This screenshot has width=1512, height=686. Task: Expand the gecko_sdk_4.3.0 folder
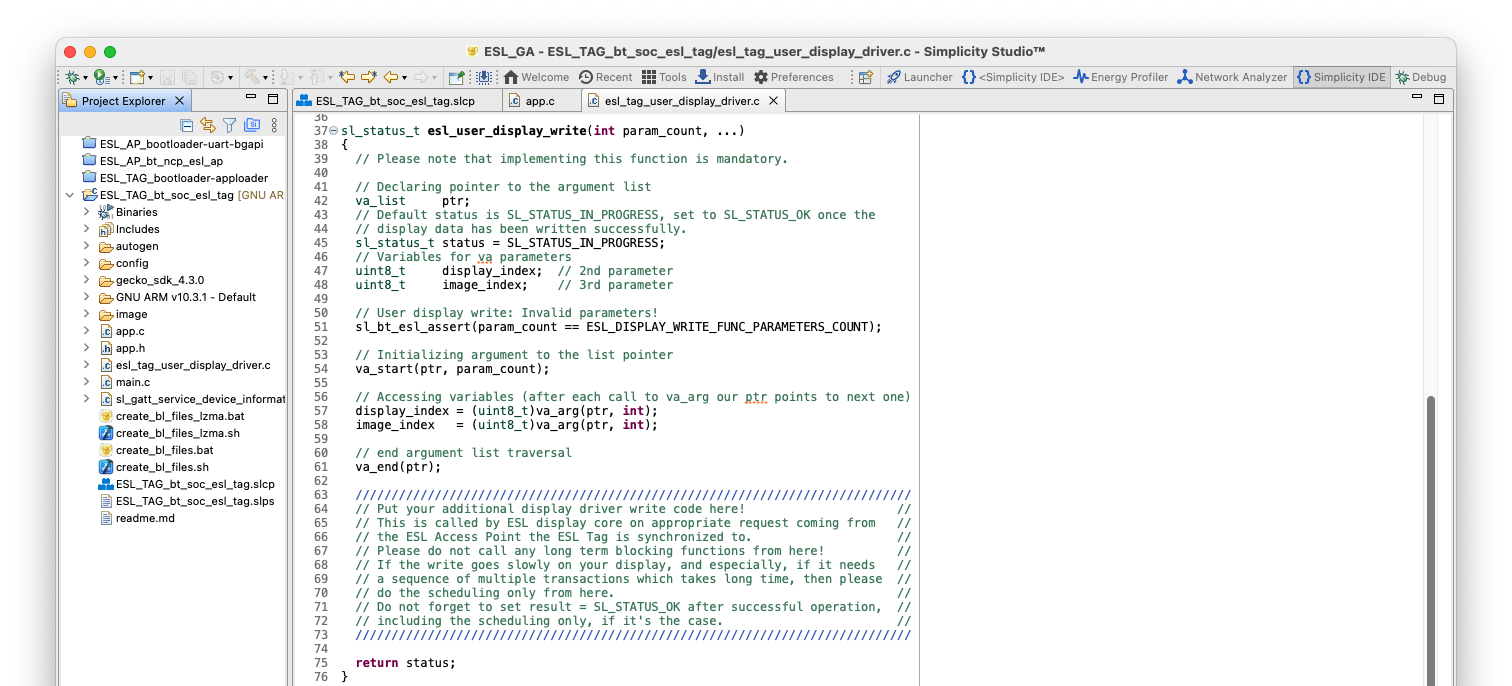tap(87, 280)
